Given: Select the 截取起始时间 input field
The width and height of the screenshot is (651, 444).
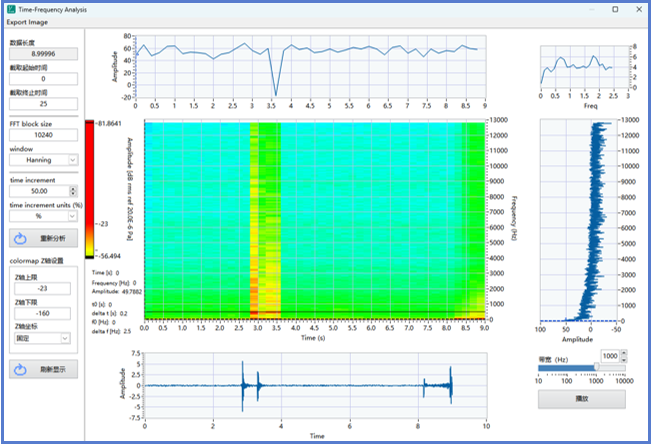Looking at the screenshot, I should click(43, 78).
